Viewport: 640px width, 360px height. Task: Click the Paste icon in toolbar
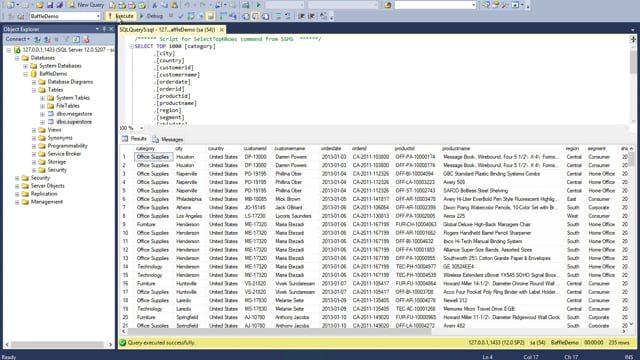pos(174,5)
